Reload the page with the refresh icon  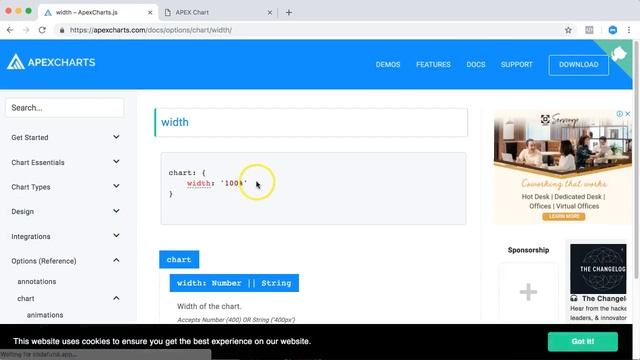42,30
